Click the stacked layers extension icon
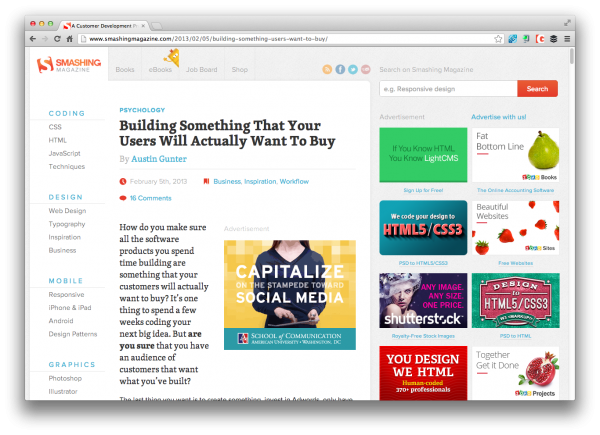The width and height of the screenshot is (600, 435). [553, 39]
